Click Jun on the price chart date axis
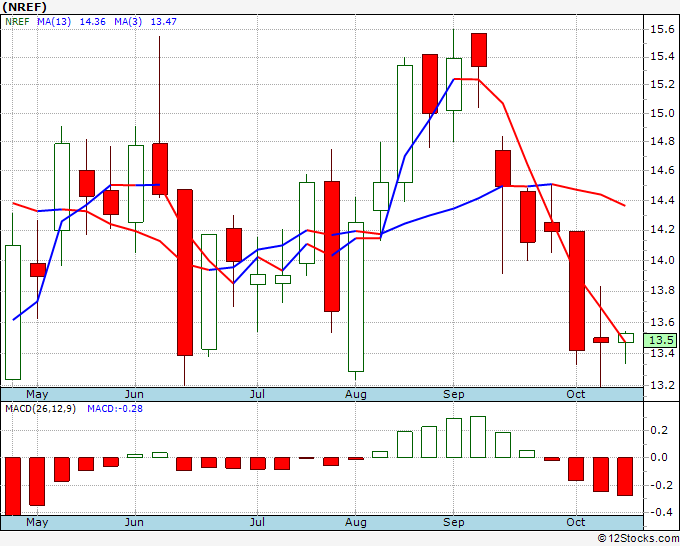Screen dimensions: 680x546 [x=134, y=394]
